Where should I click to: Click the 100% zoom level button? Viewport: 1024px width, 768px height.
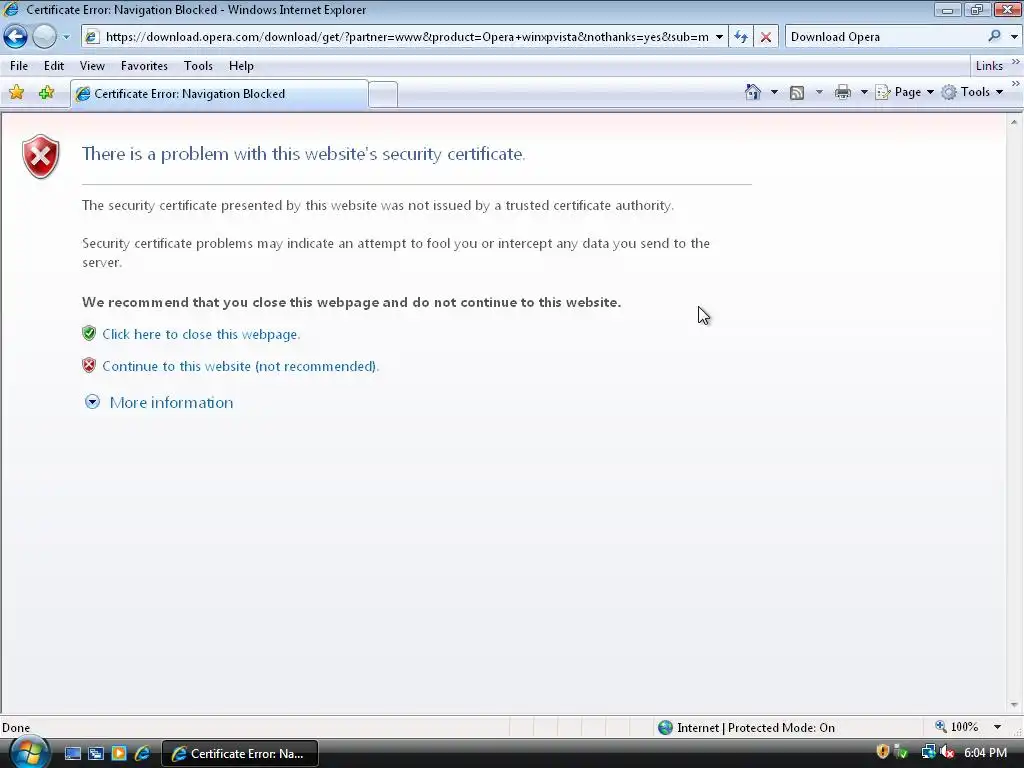coord(957,728)
